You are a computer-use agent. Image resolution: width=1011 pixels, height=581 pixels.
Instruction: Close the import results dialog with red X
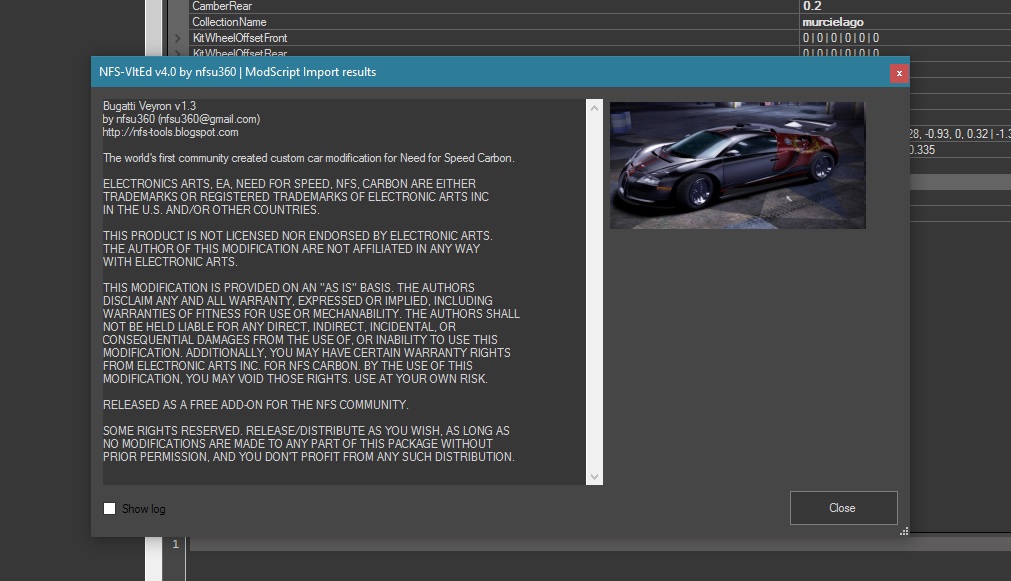coord(899,72)
